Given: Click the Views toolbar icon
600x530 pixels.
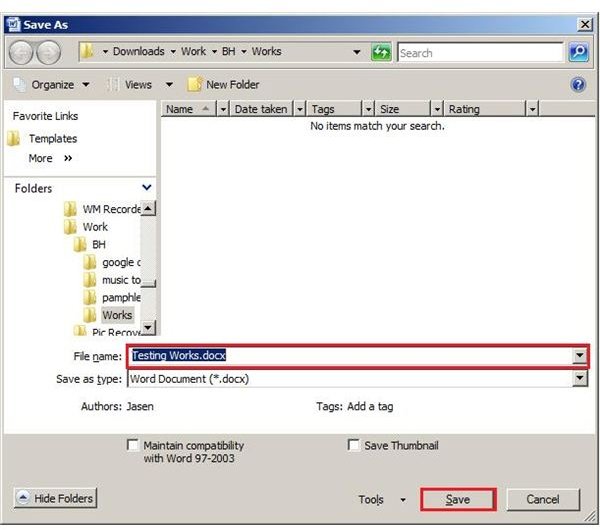Looking at the screenshot, I should tap(113, 85).
